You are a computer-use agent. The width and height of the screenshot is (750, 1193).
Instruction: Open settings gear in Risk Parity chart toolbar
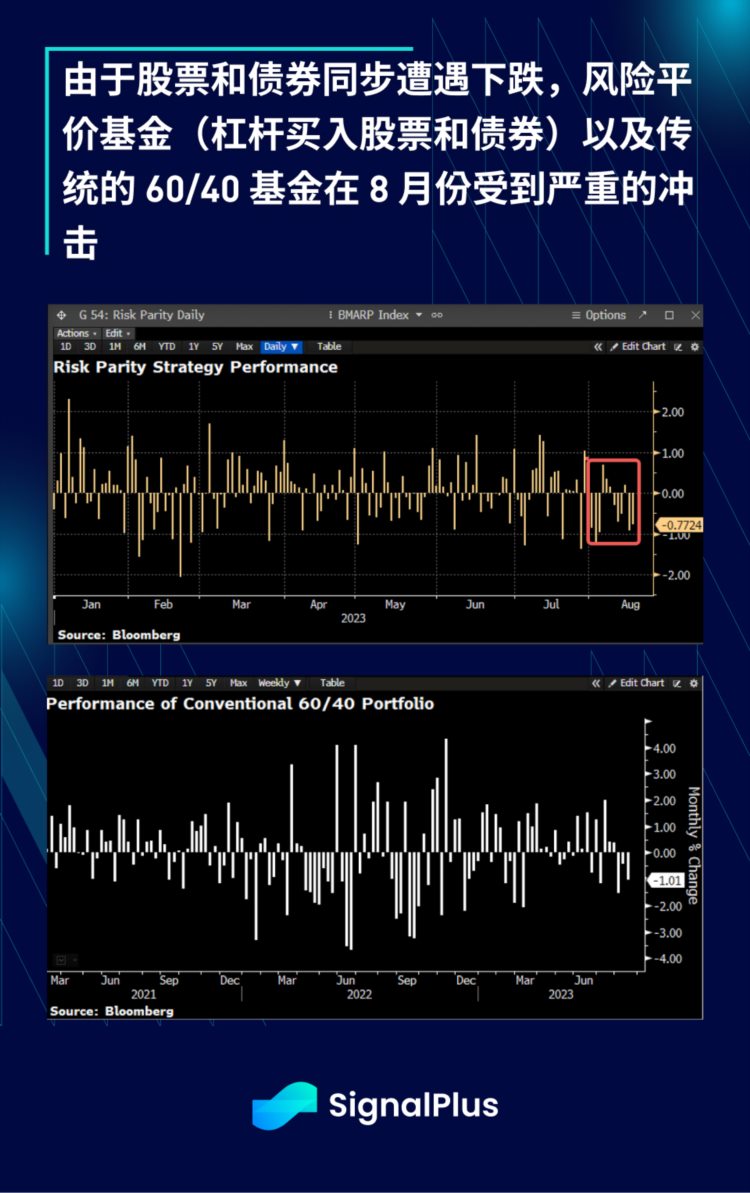point(695,347)
